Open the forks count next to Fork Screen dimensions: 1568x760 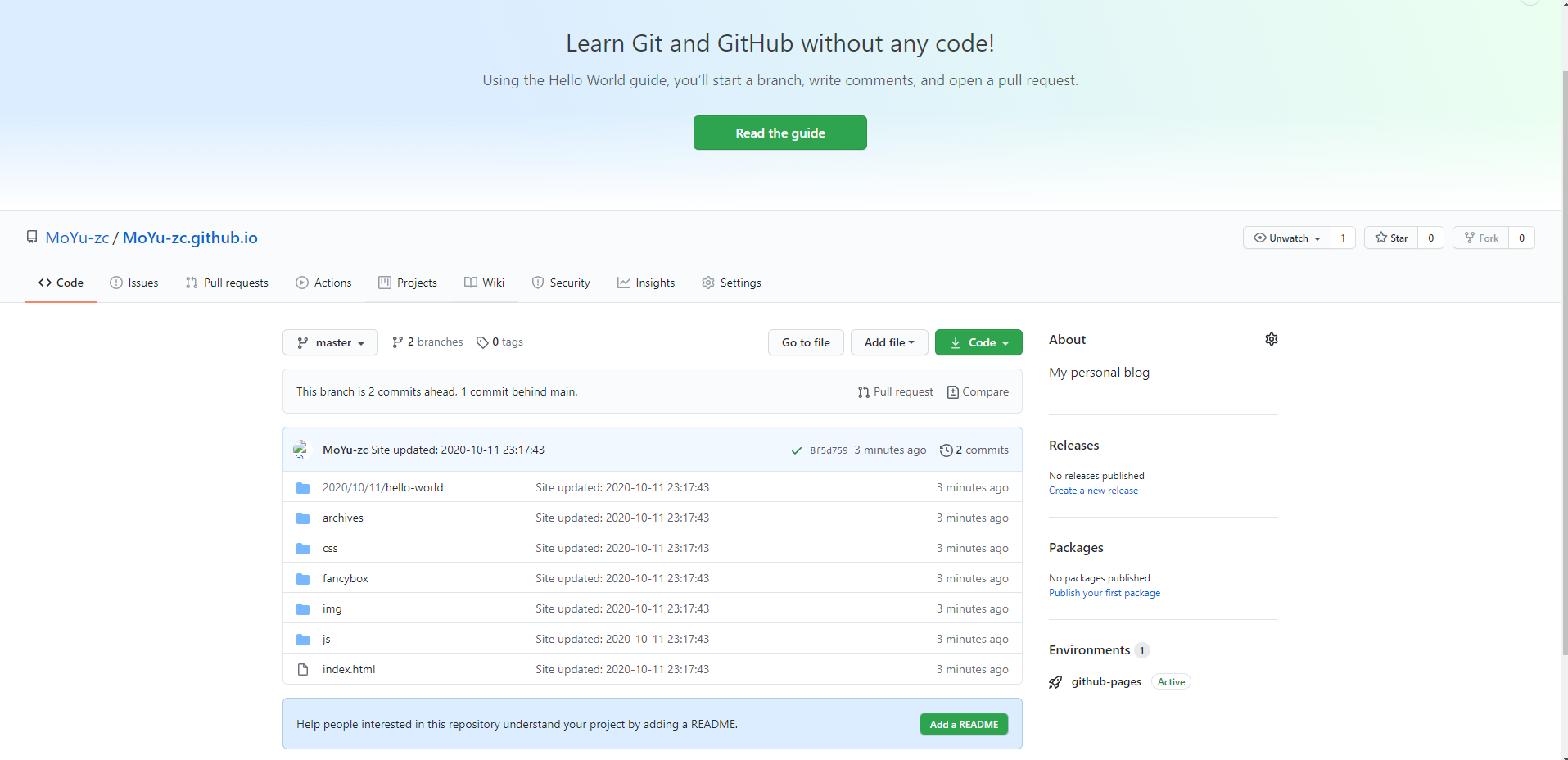pos(1522,237)
